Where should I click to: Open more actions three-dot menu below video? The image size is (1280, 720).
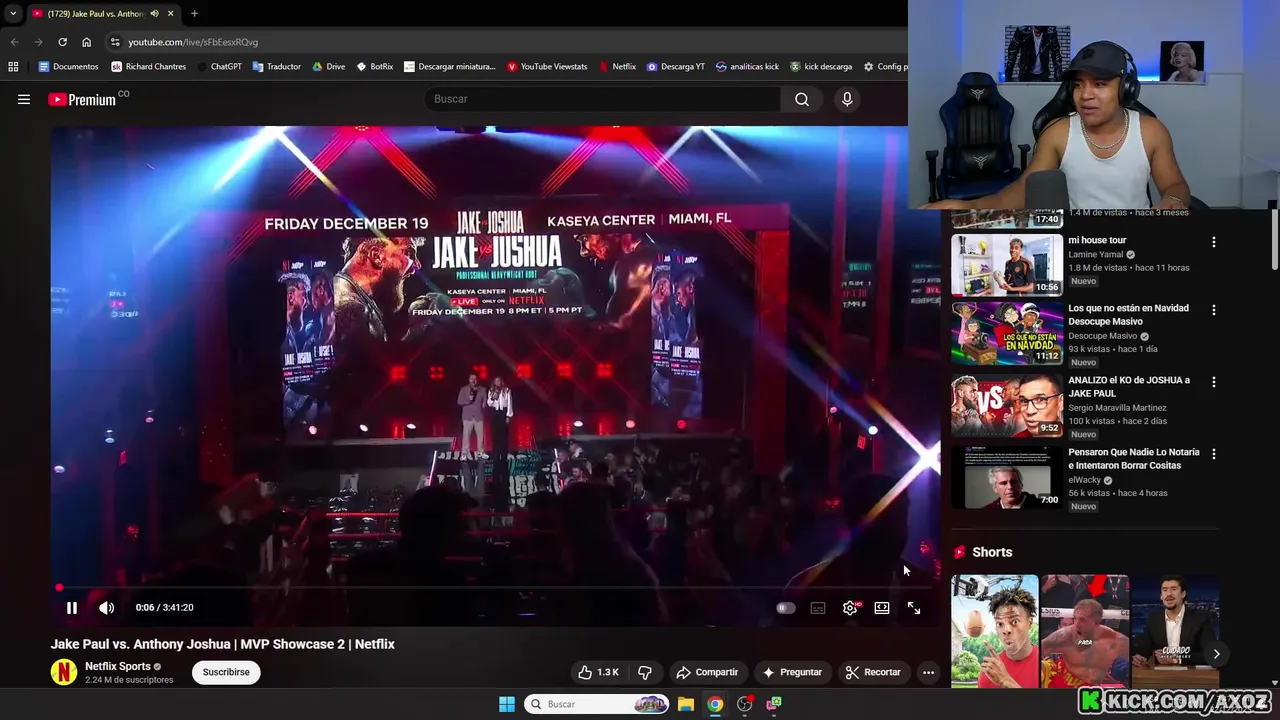coord(928,672)
